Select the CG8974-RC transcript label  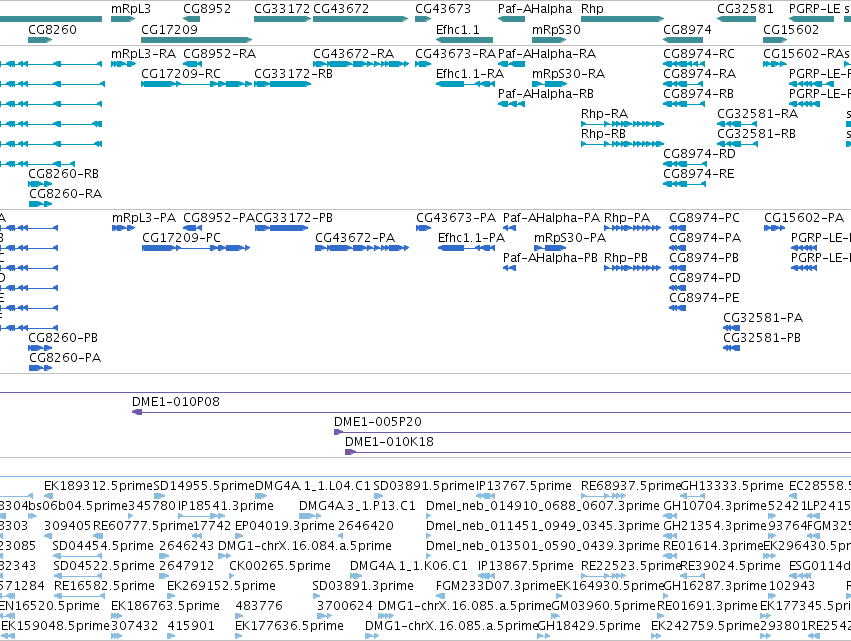pyautogui.click(x=699, y=54)
